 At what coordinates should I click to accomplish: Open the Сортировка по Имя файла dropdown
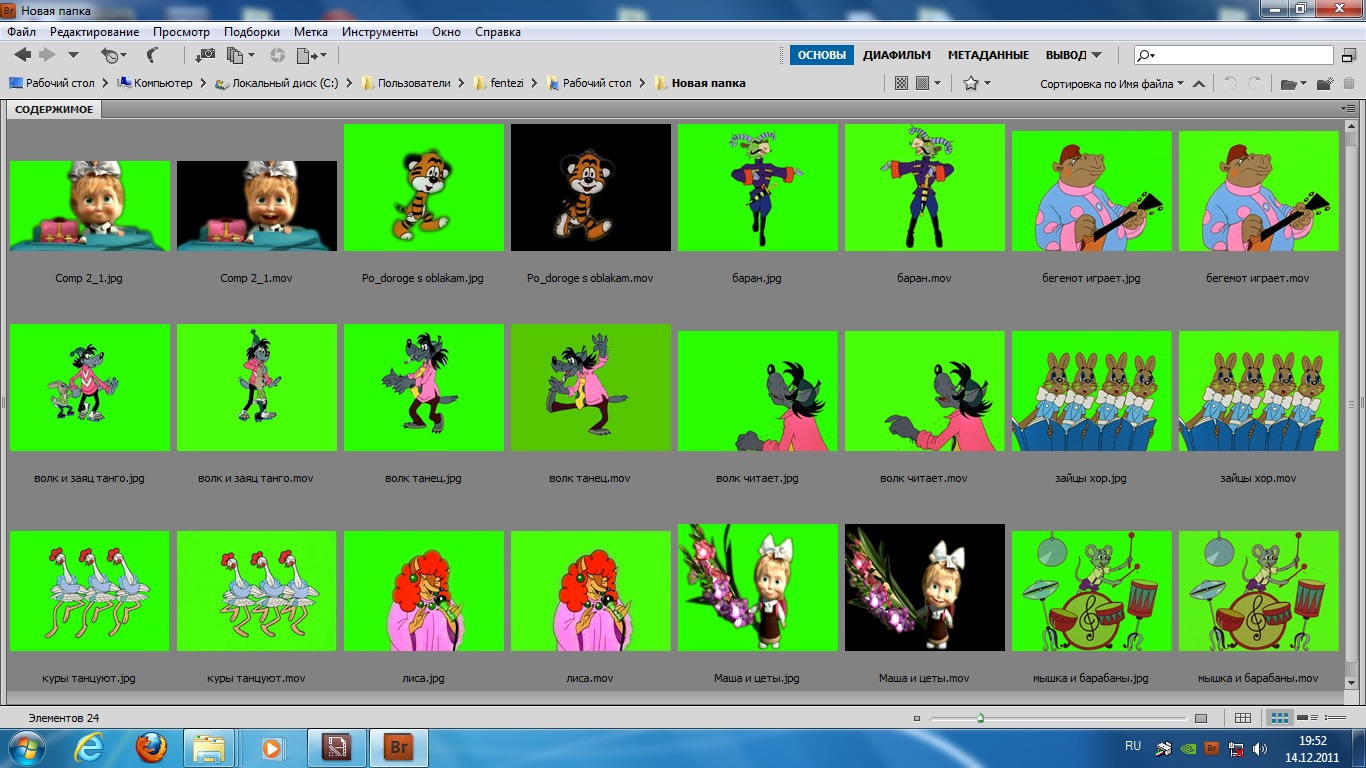tap(1112, 84)
